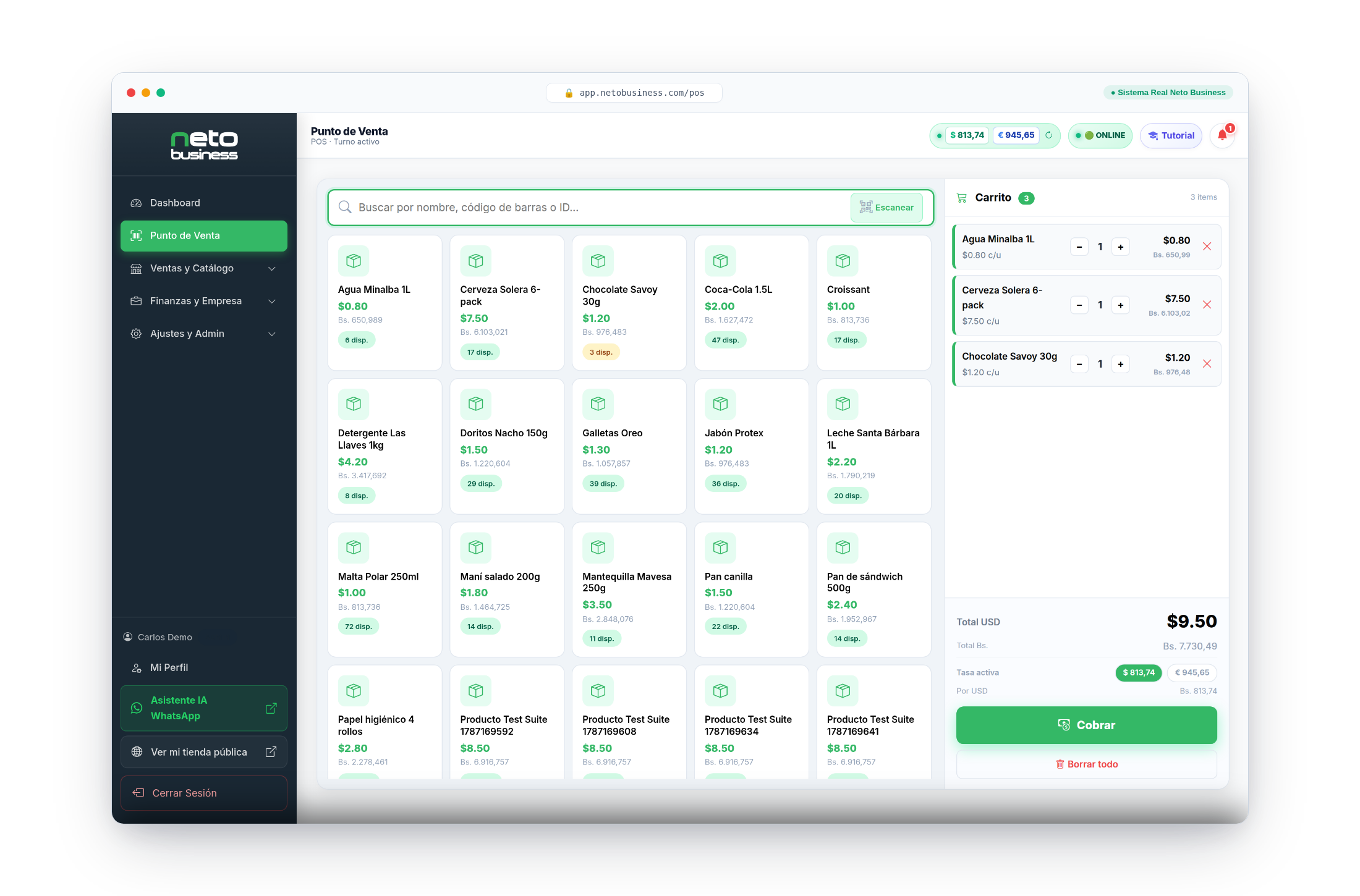
Task: Select the $ 813,74 rate in cart totals
Action: (1139, 672)
